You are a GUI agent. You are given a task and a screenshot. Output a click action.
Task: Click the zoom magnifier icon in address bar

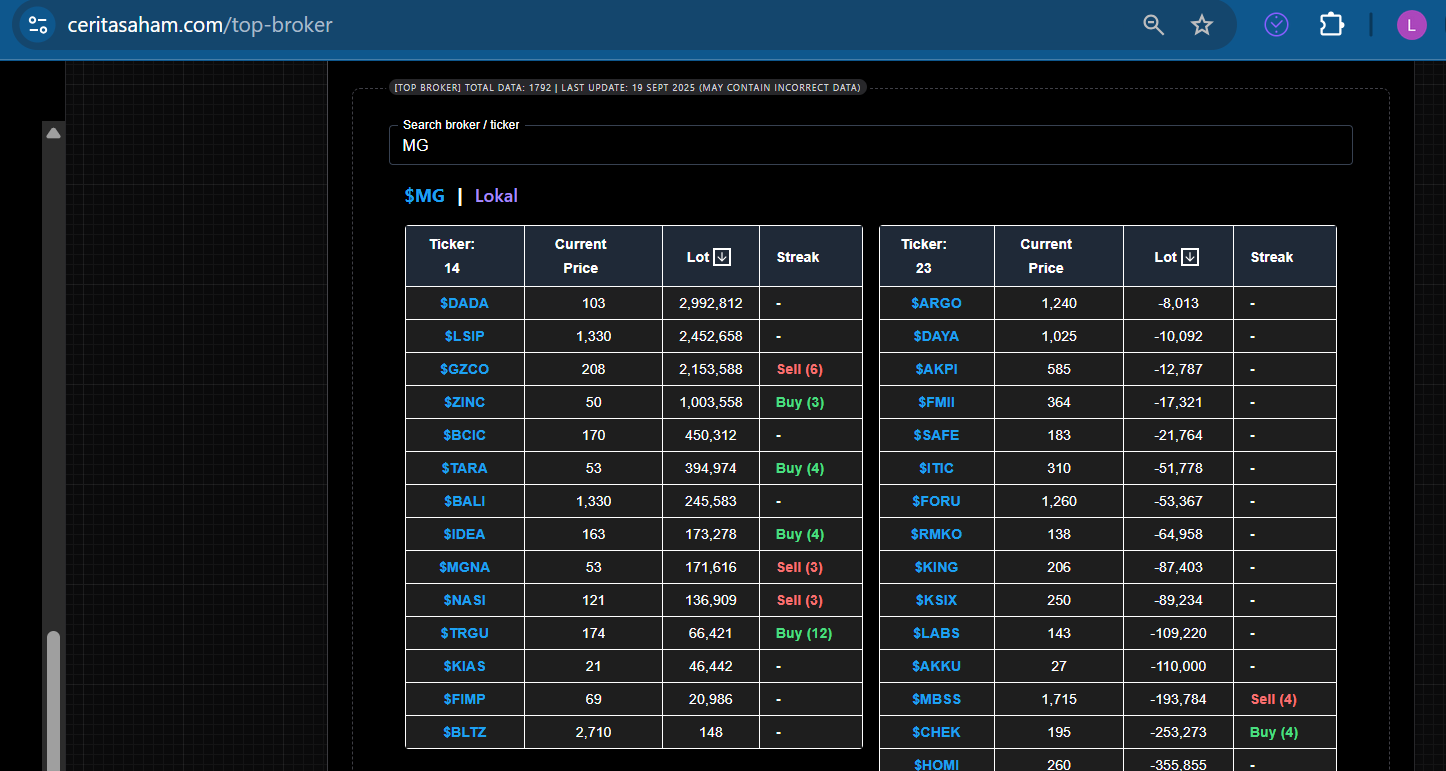1153,25
